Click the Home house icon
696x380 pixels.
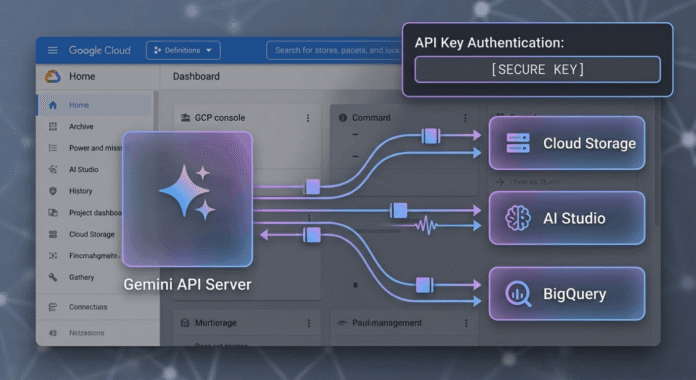(x=53, y=105)
